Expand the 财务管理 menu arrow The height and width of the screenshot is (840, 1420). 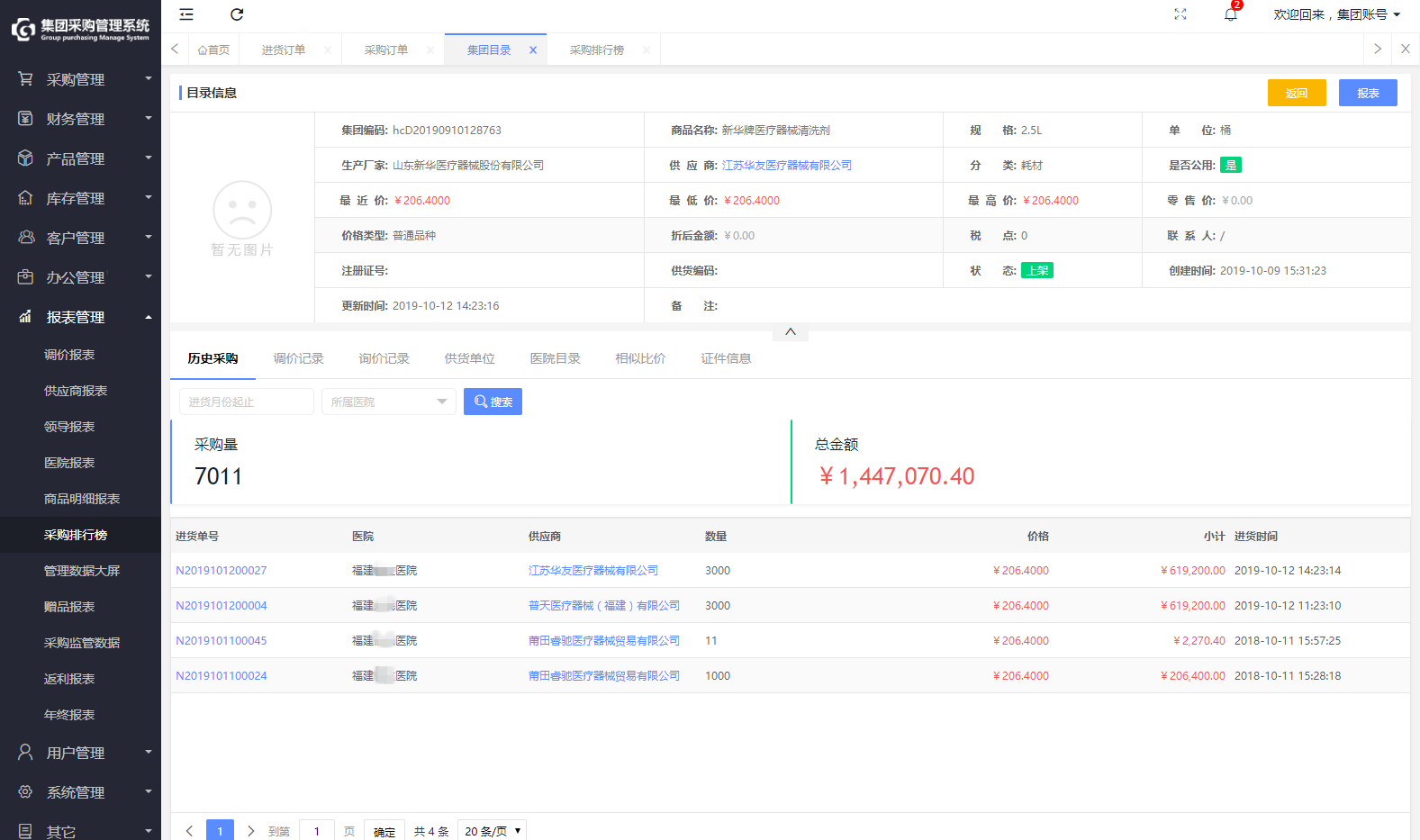(x=149, y=119)
